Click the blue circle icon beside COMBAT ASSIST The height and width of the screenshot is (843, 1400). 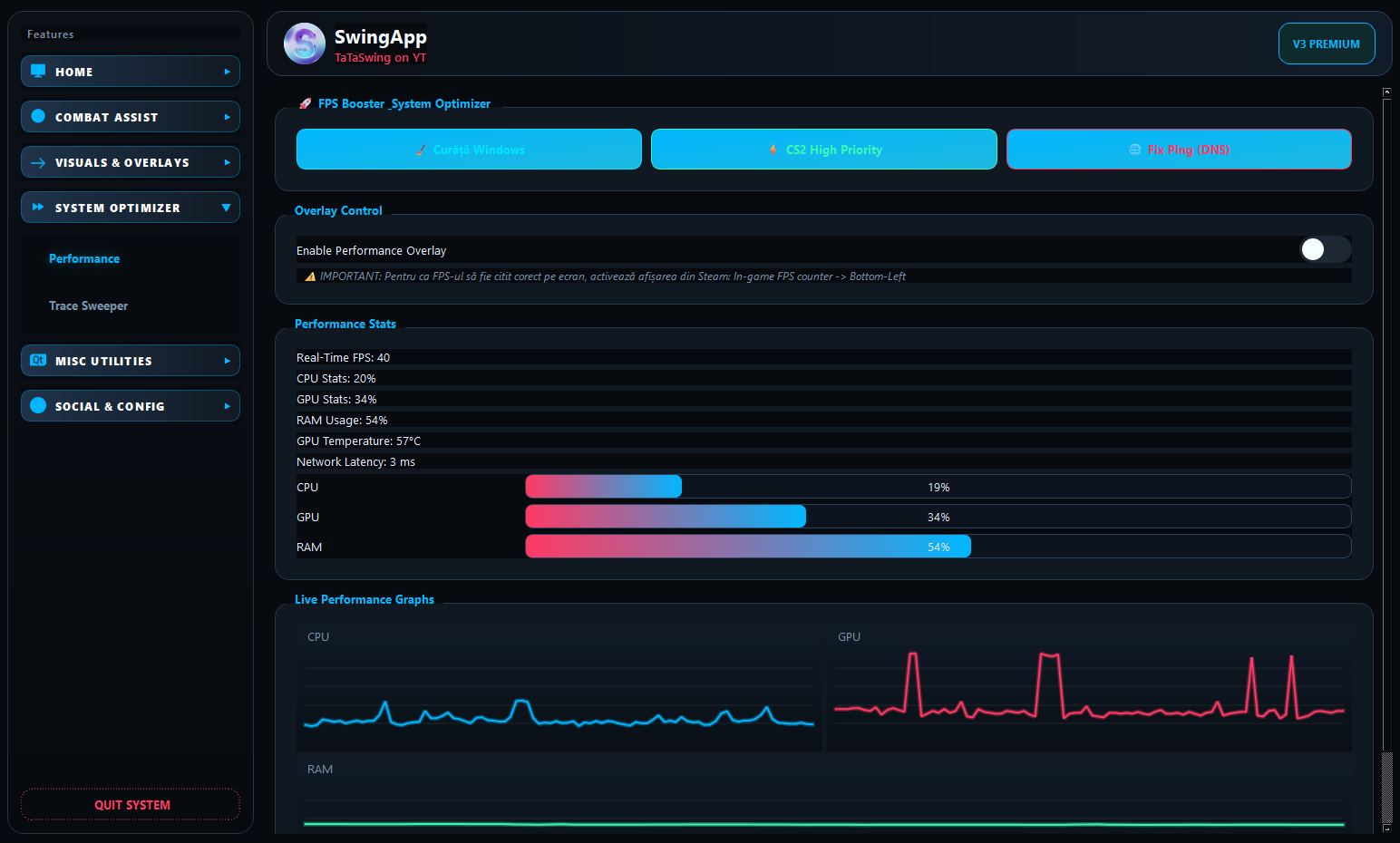click(38, 116)
